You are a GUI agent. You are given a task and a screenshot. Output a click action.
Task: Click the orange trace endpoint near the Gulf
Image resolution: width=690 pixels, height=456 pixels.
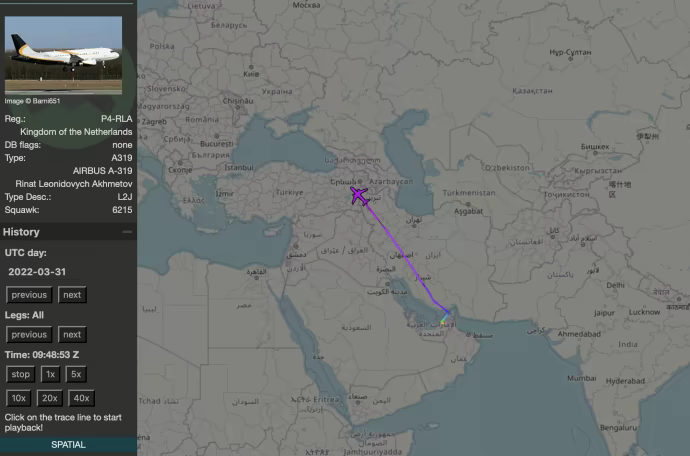447,318
